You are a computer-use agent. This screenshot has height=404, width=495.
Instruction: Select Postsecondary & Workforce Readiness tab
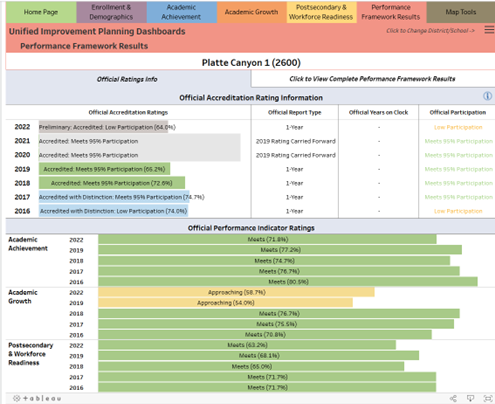[x=321, y=12]
